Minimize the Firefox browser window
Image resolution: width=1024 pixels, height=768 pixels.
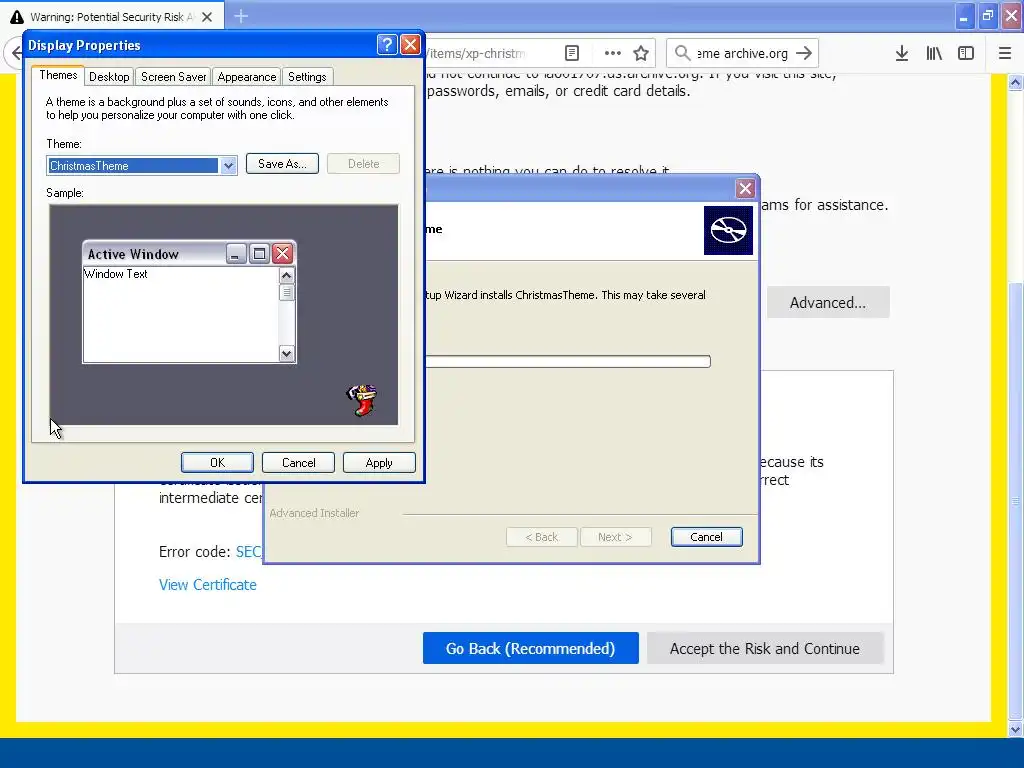point(964,16)
